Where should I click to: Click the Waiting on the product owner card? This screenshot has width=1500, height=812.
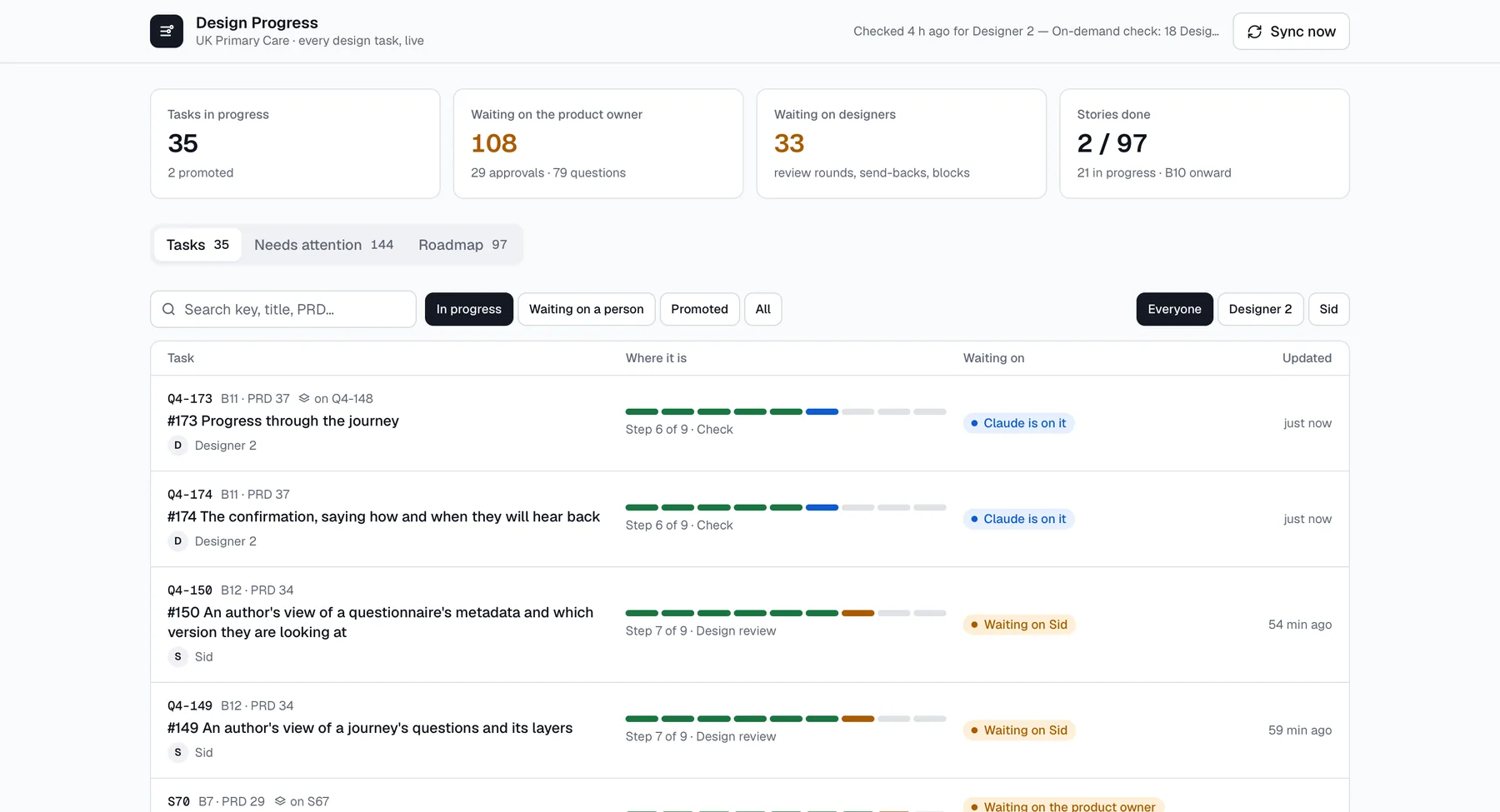click(x=598, y=144)
